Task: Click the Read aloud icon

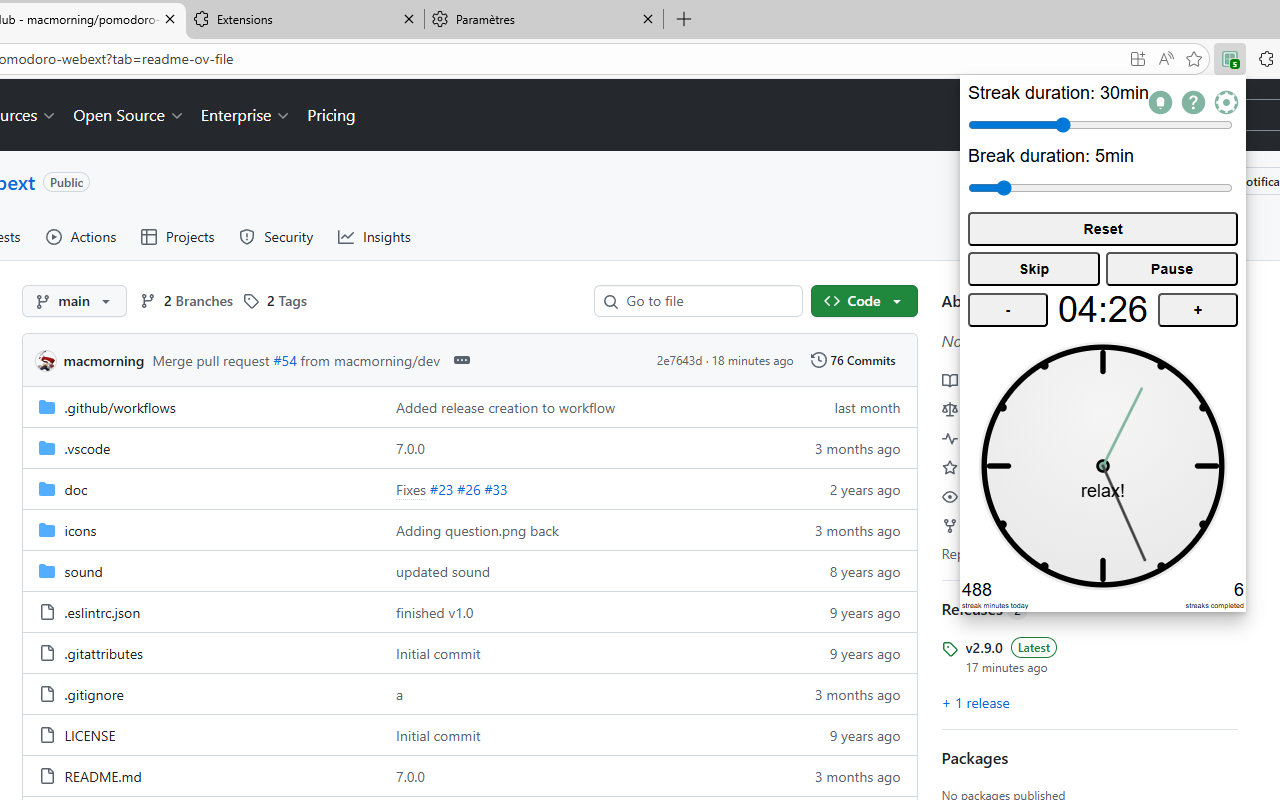Action: pos(1166,59)
